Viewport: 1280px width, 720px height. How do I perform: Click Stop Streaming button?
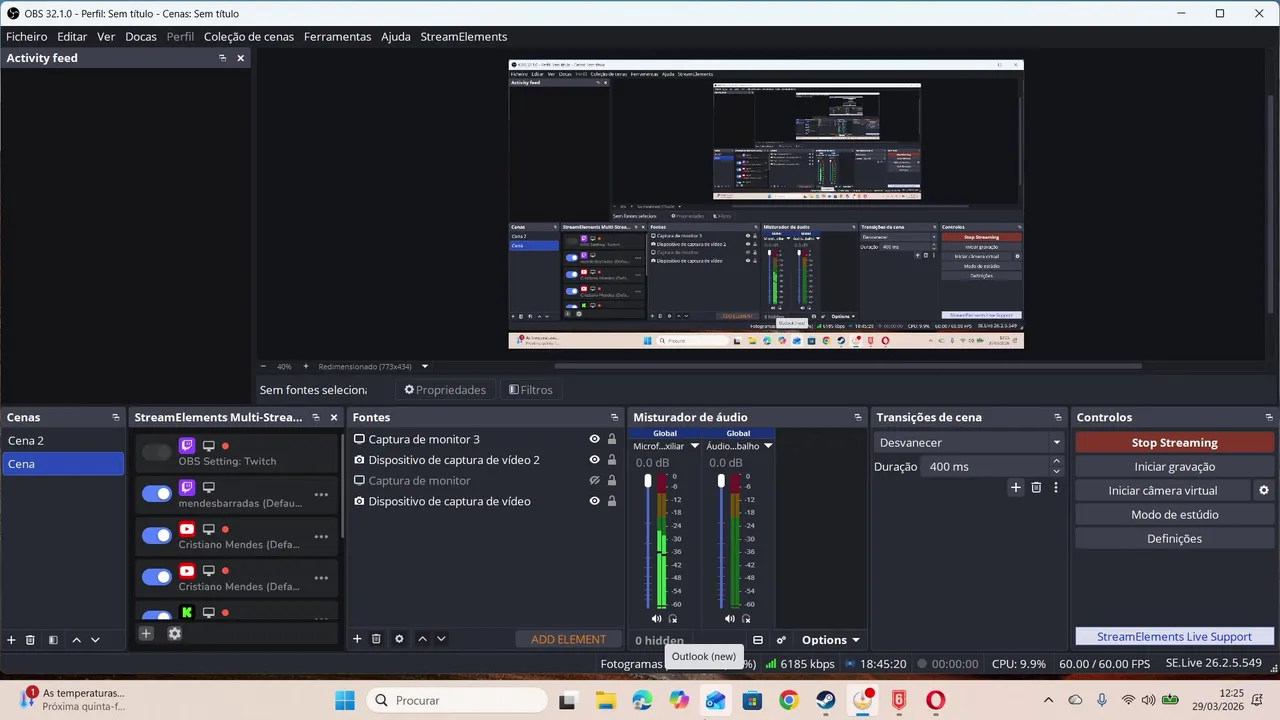[1175, 443]
